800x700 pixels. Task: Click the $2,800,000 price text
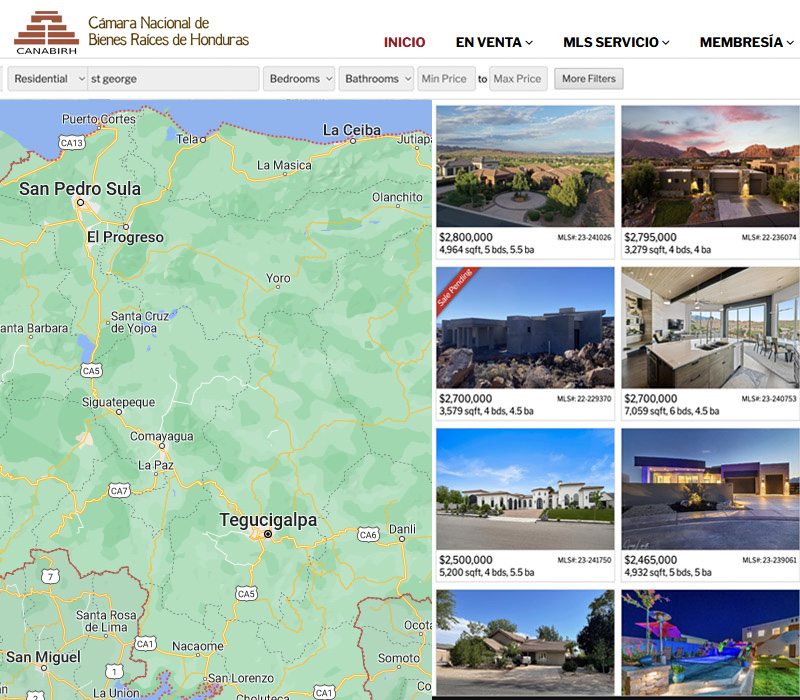pyautogui.click(x=466, y=237)
